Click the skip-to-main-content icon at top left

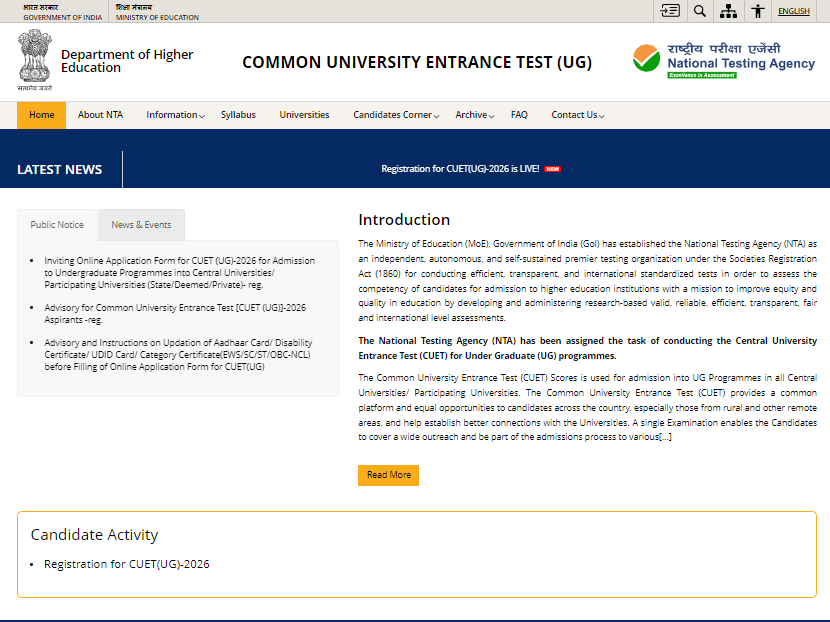point(670,10)
